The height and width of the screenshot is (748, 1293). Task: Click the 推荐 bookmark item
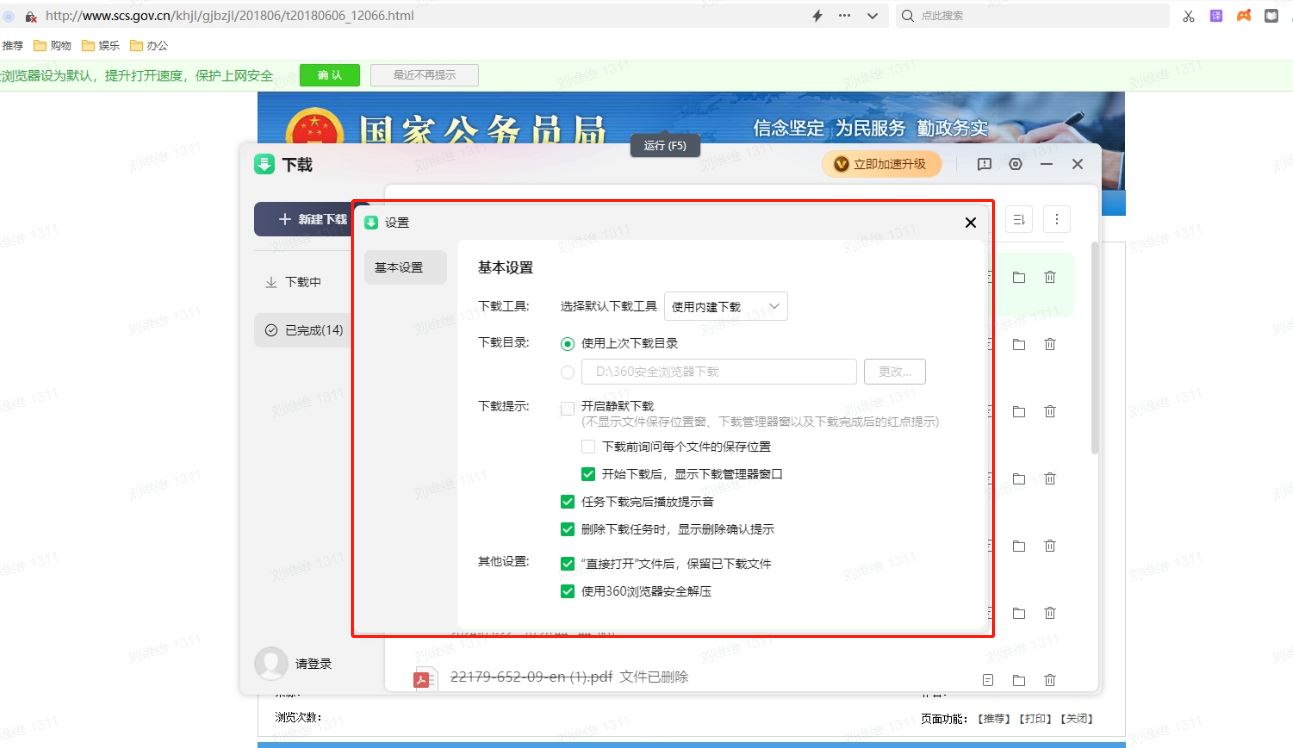point(12,45)
